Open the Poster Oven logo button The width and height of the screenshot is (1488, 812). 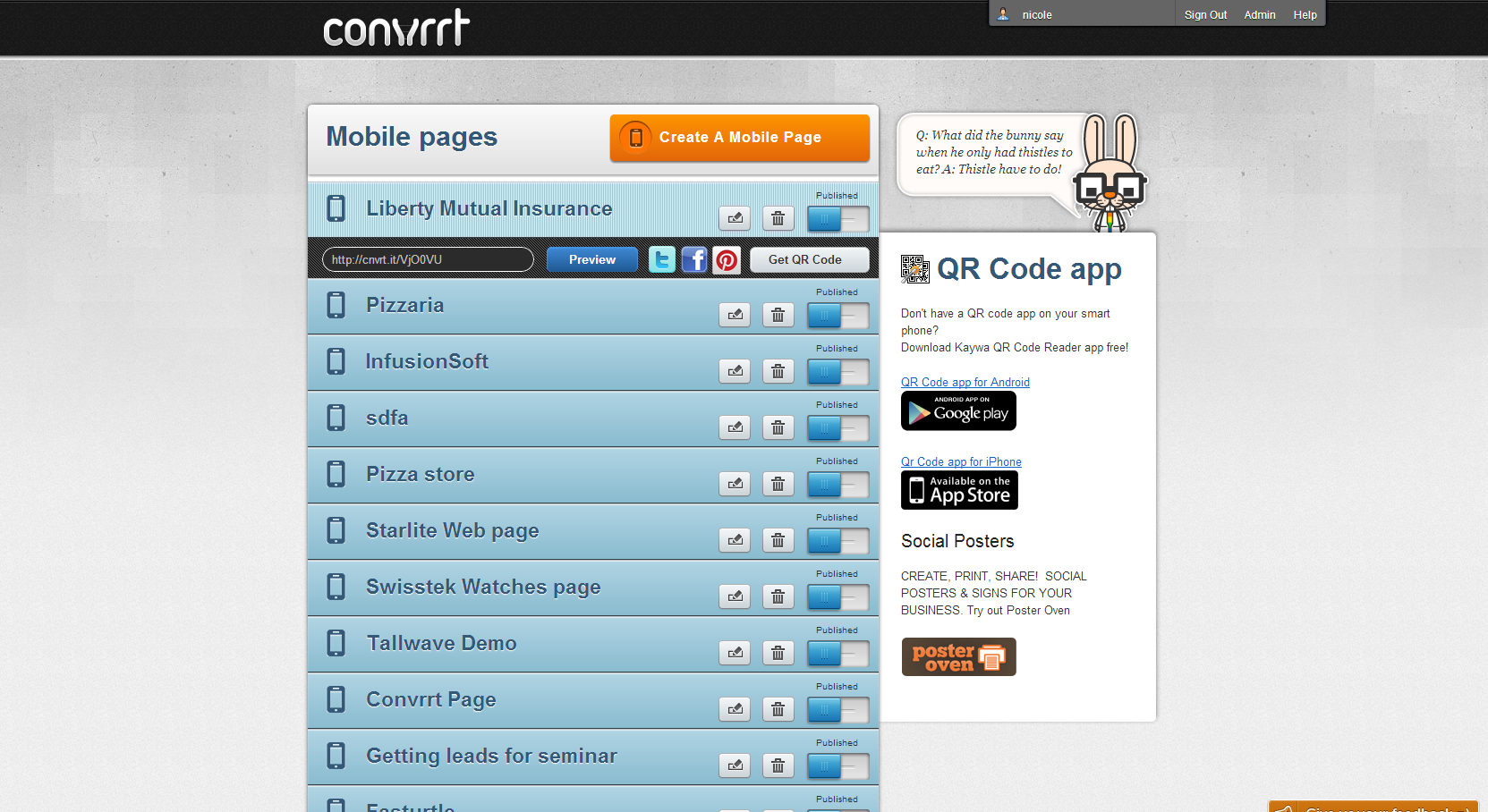click(958, 657)
